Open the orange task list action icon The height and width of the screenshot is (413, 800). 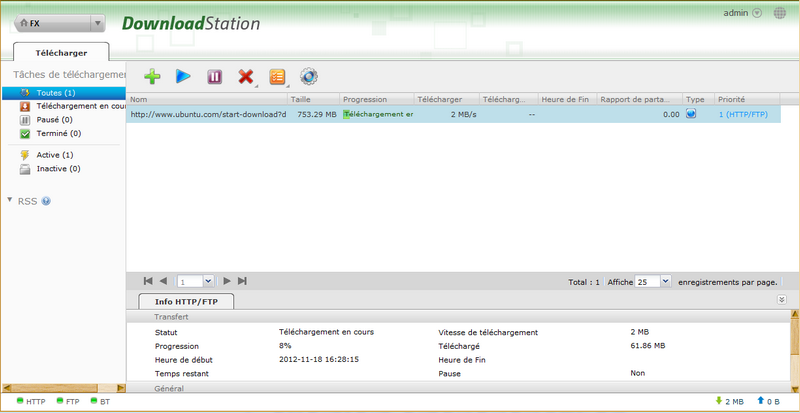(277, 77)
